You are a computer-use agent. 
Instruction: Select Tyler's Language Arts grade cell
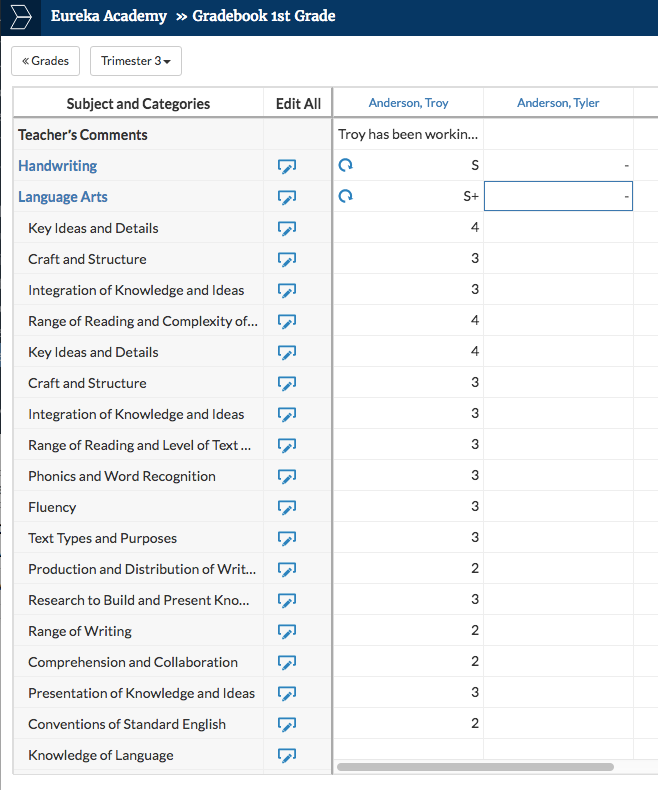click(x=558, y=196)
